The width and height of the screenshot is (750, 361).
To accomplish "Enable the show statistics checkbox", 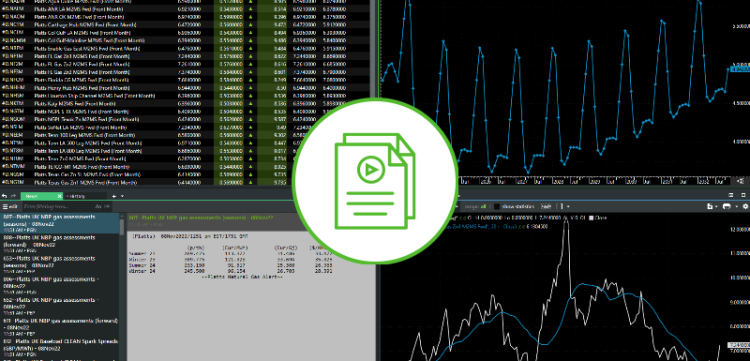I will [497, 207].
